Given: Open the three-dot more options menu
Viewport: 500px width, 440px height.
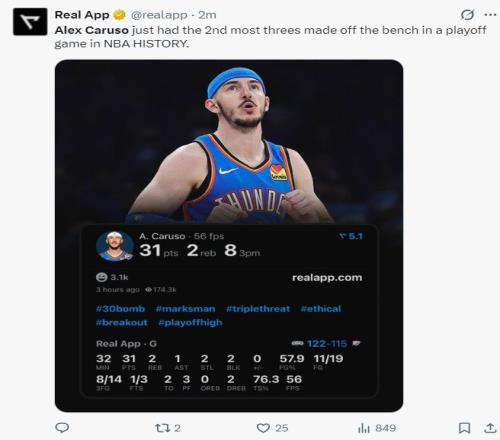Looking at the screenshot, I should pyautogui.click(x=490, y=15).
